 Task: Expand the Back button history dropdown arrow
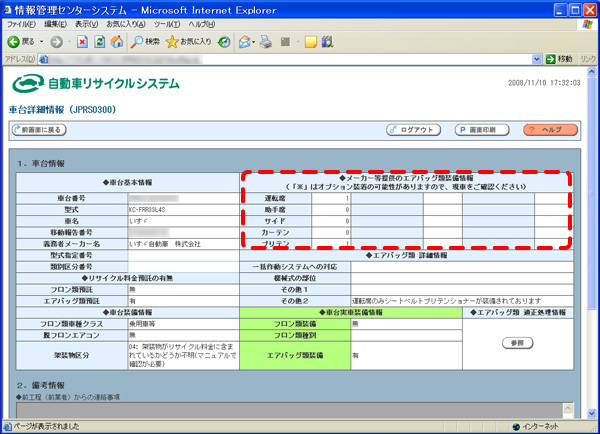(x=42, y=42)
